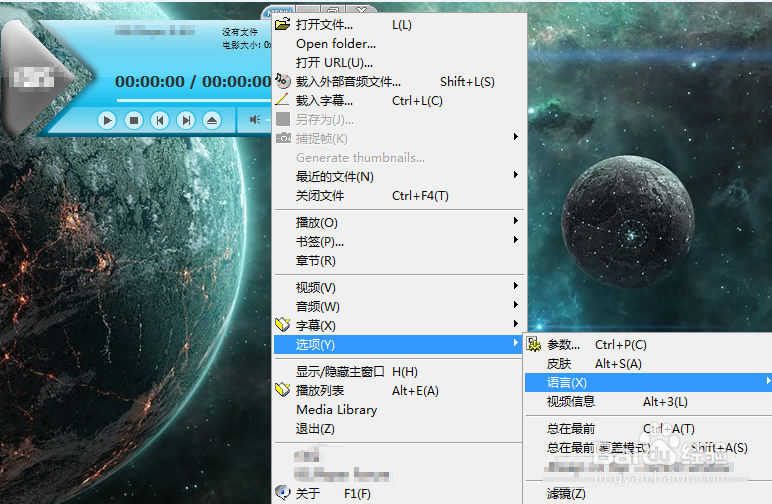The image size is (772, 504).
Task: Open 参数... preferences in submenu
Action: (x=648, y=345)
